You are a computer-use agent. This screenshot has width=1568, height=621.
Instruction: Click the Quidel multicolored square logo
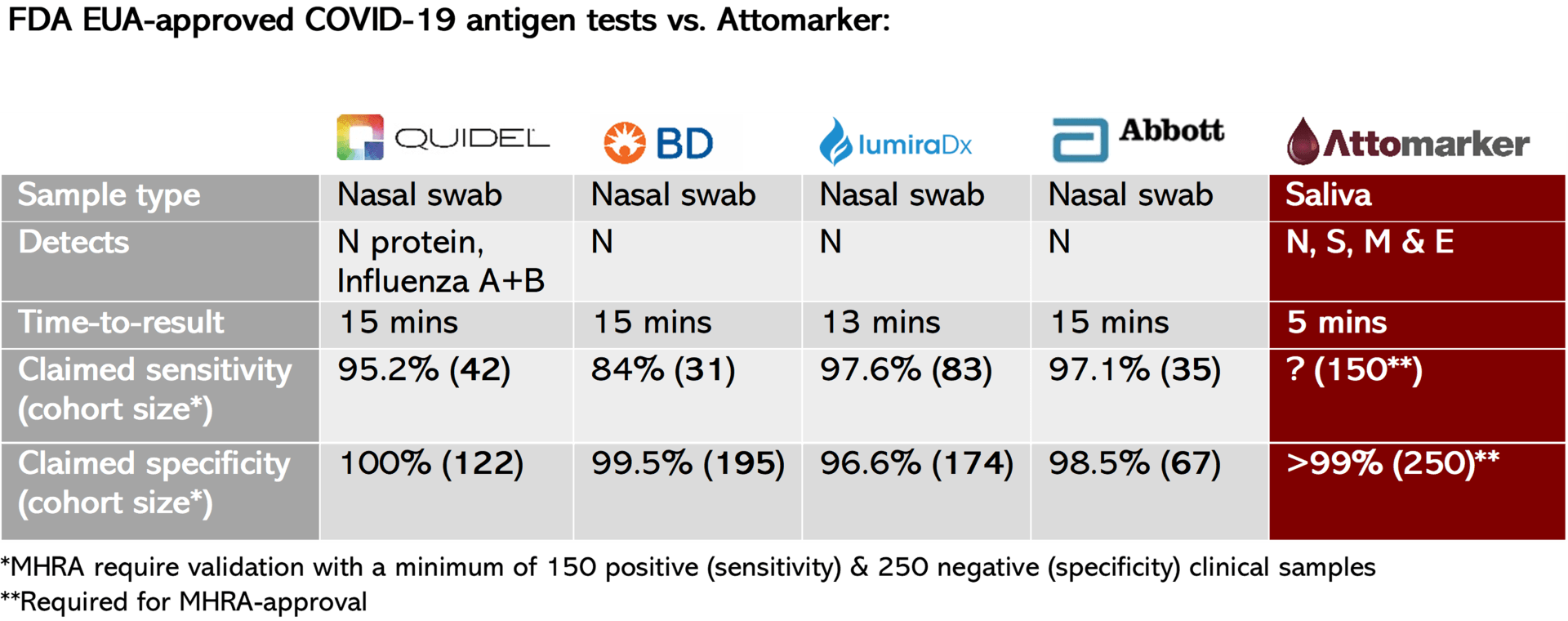tap(360, 137)
